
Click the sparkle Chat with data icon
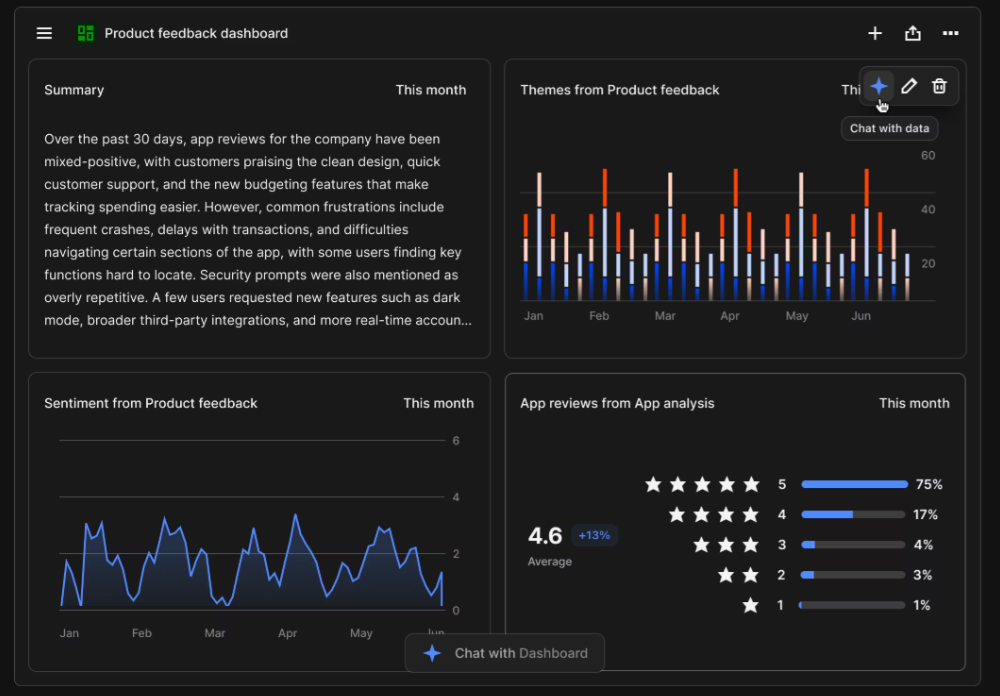tap(878, 86)
